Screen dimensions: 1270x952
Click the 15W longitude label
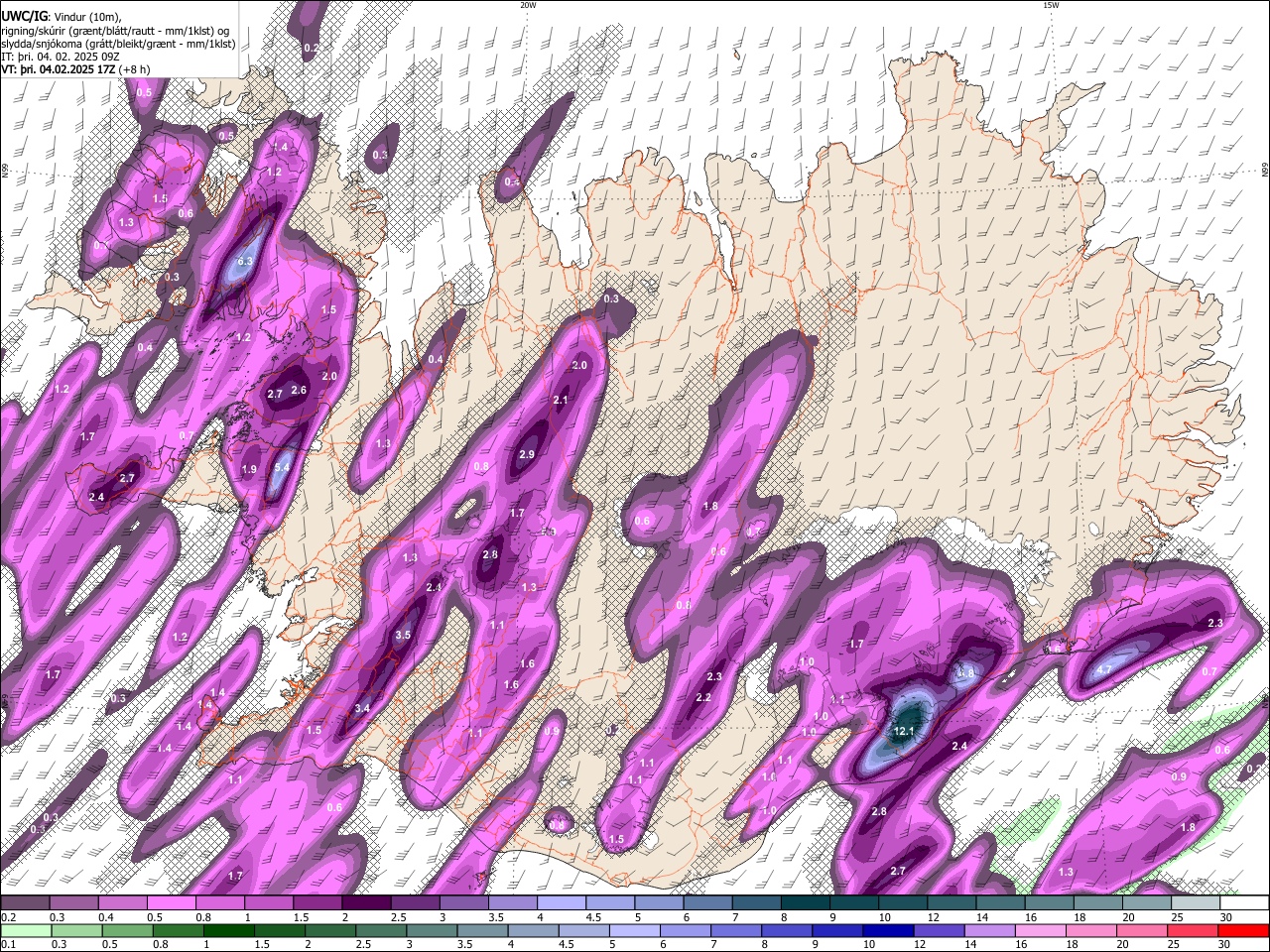coord(1051,5)
